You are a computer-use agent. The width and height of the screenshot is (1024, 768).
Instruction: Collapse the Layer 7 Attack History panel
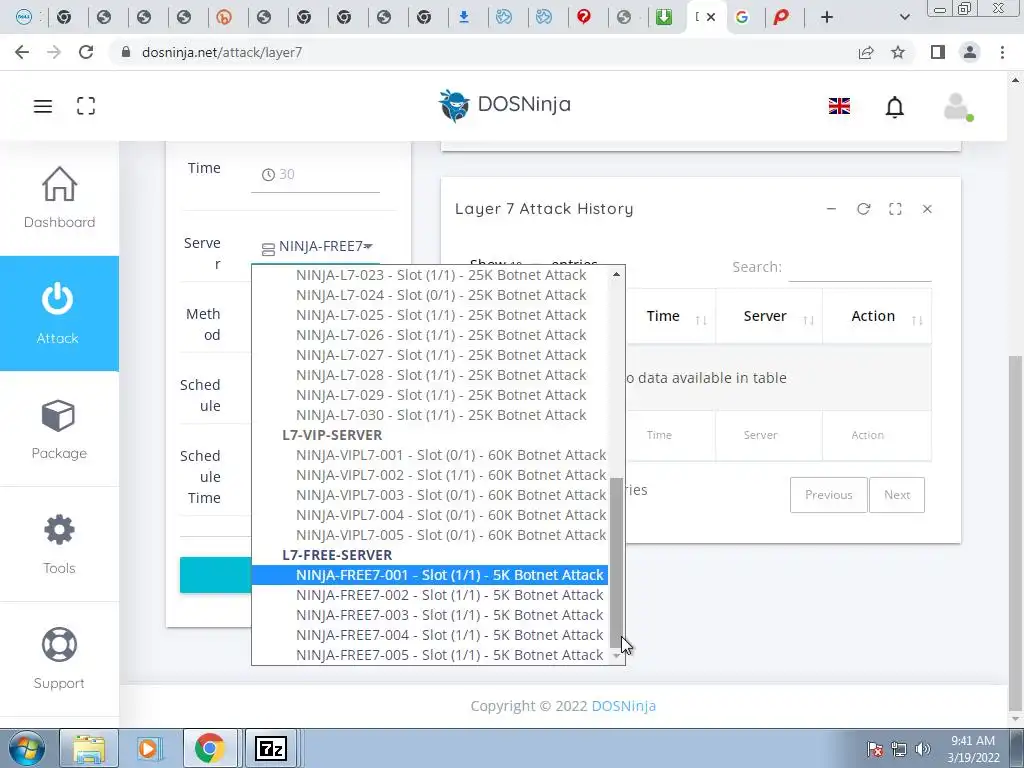tap(831, 209)
